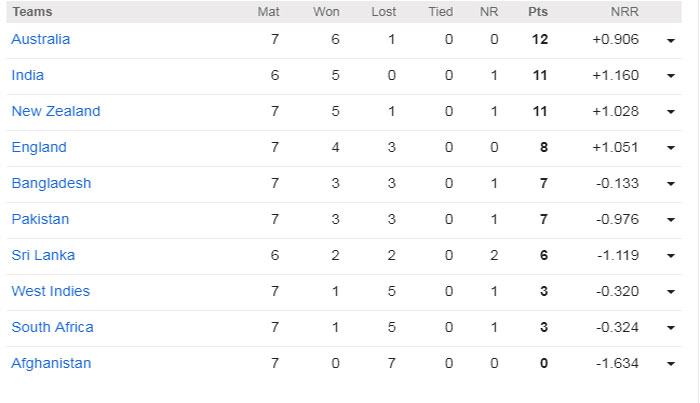Open the New Zealand team link
This screenshot has height=403, width=700.
point(55,111)
